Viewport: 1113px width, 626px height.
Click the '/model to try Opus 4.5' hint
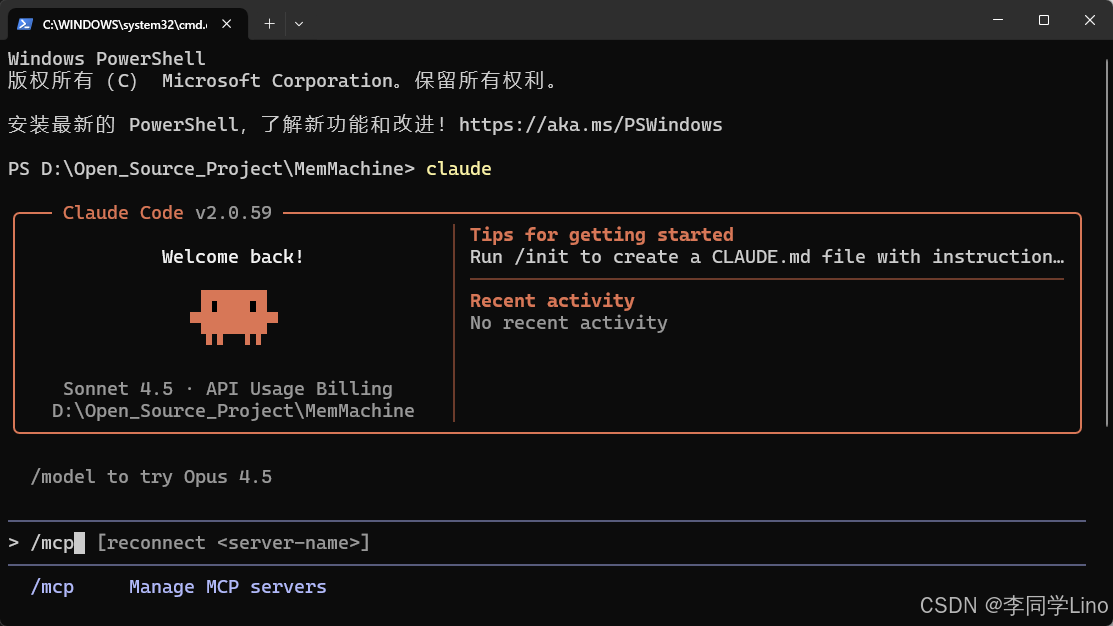(151, 477)
